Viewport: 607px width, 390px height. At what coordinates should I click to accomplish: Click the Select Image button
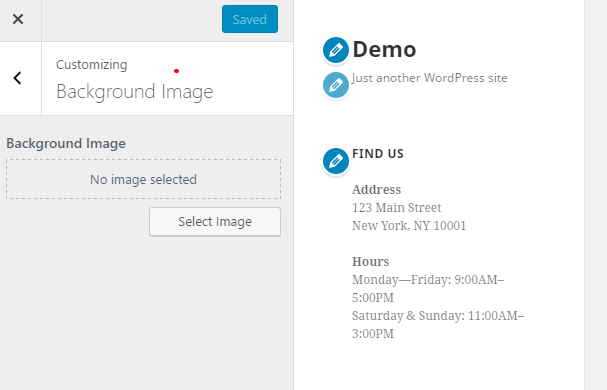(x=215, y=222)
